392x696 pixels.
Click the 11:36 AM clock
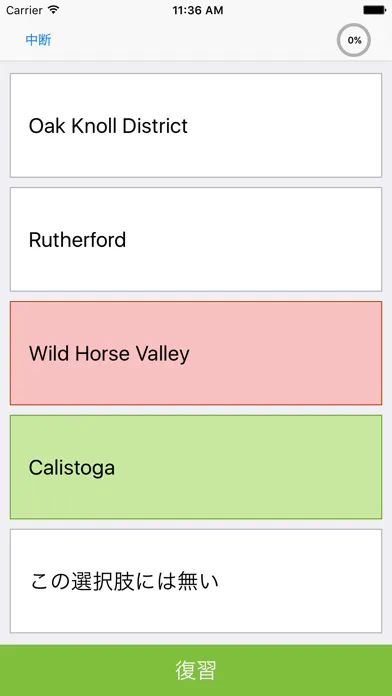[198, 10]
